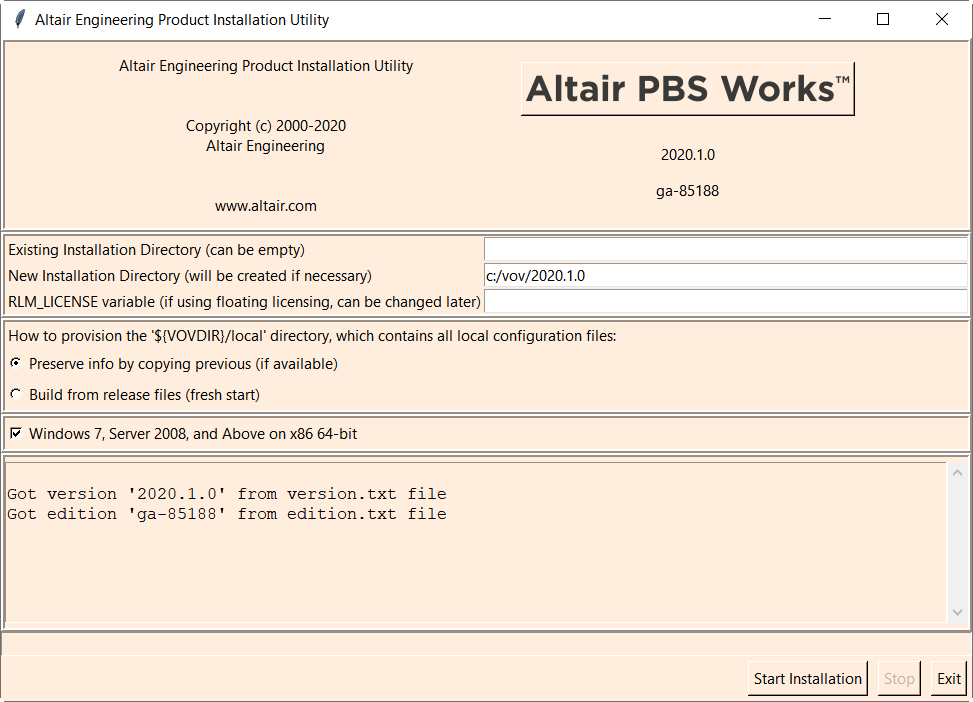Click the Existing Installation Directory field
The height and width of the screenshot is (702, 973).
click(725, 250)
